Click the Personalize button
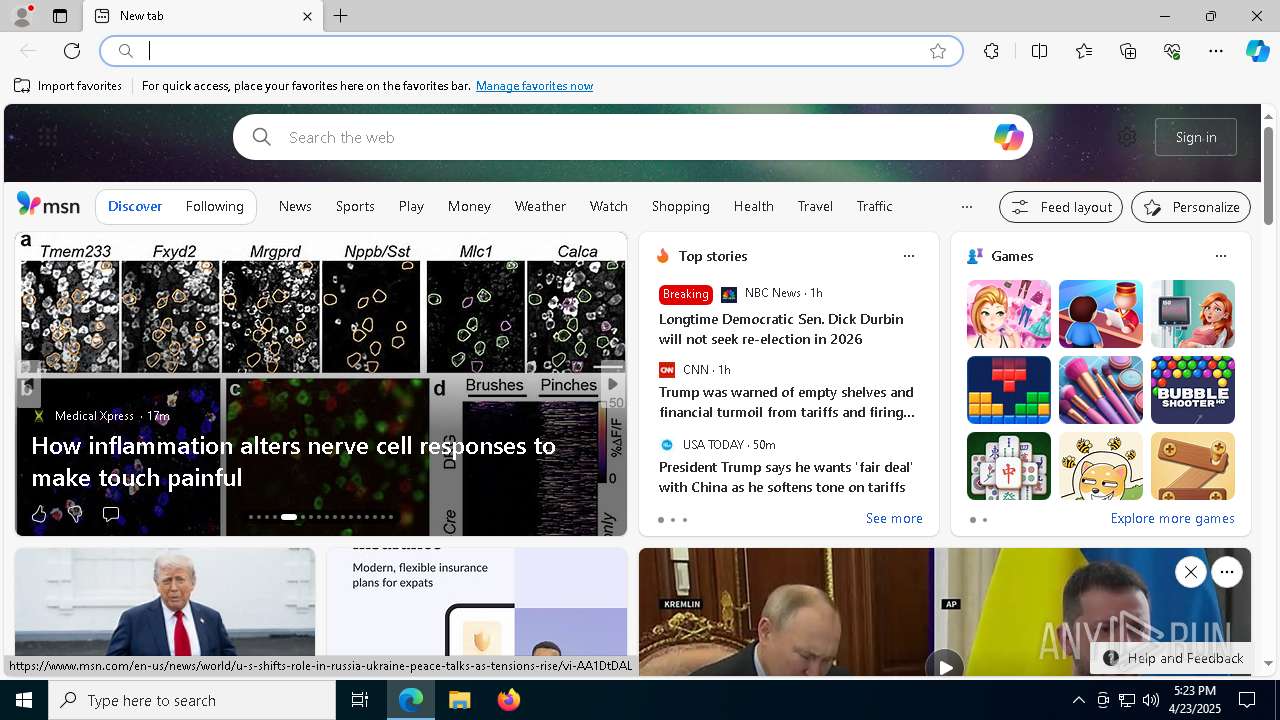This screenshot has width=1280, height=720. click(x=1191, y=207)
